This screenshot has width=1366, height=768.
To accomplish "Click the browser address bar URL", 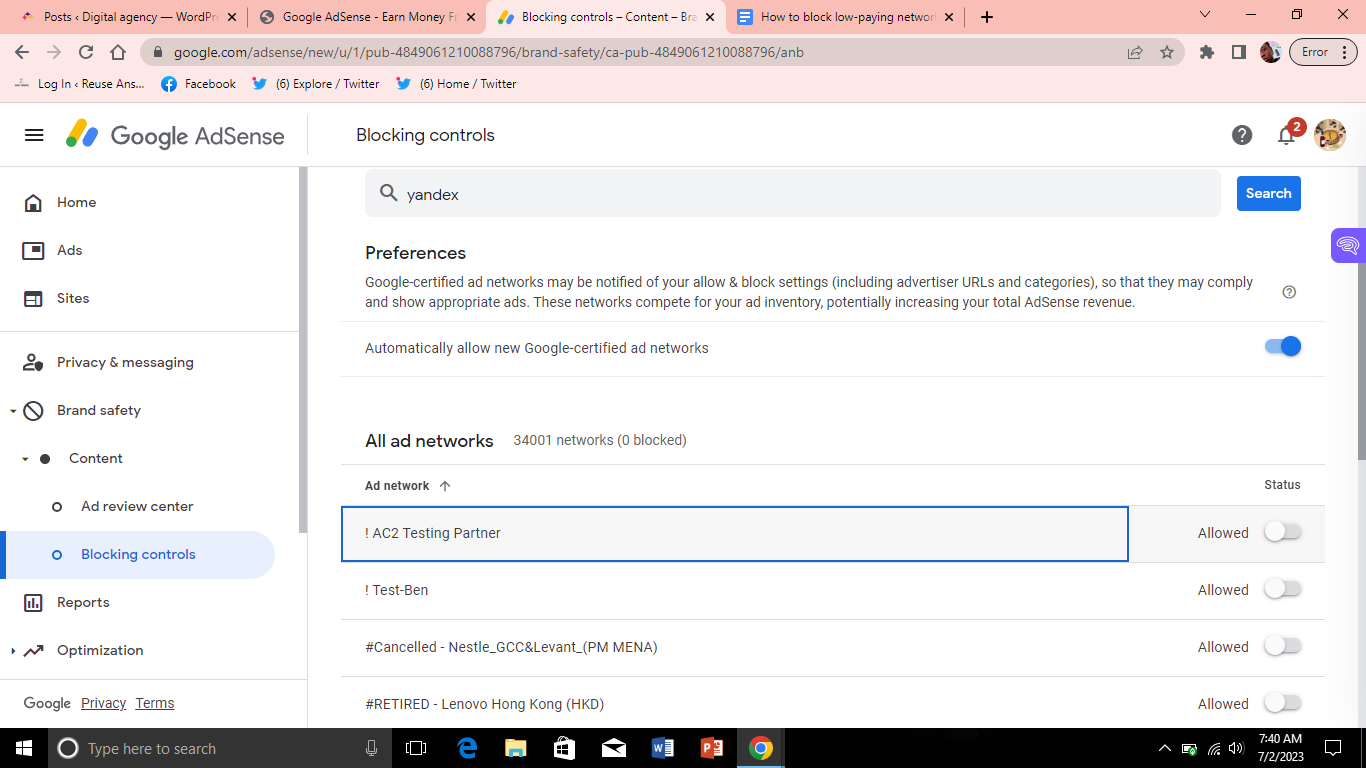I will pos(489,53).
